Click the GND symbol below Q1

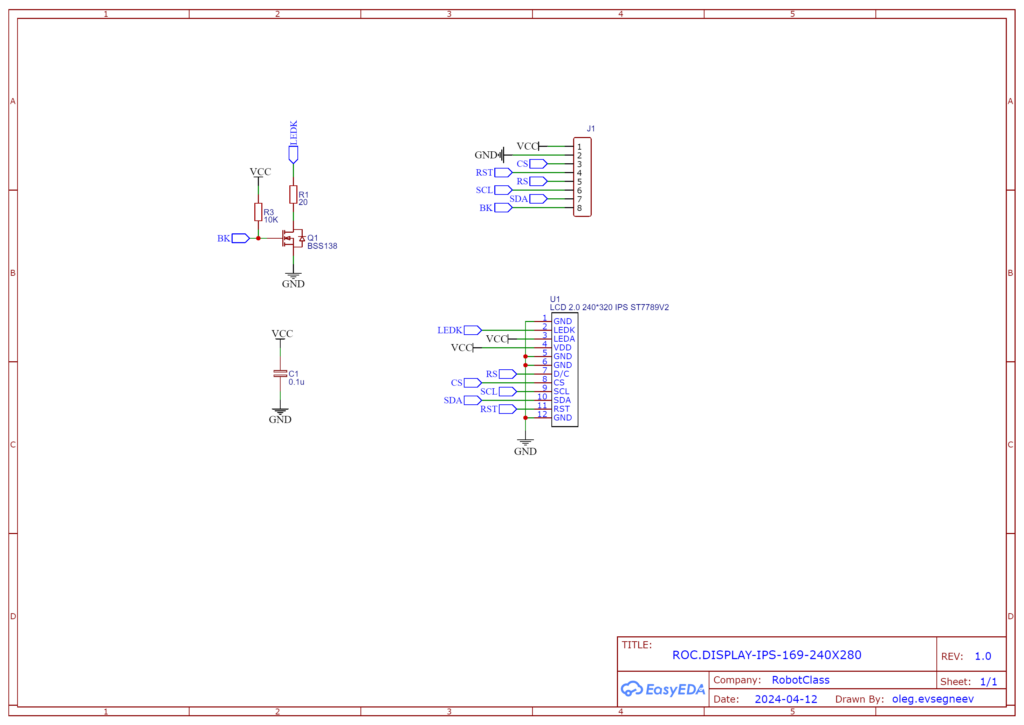(x=293, y=280)
